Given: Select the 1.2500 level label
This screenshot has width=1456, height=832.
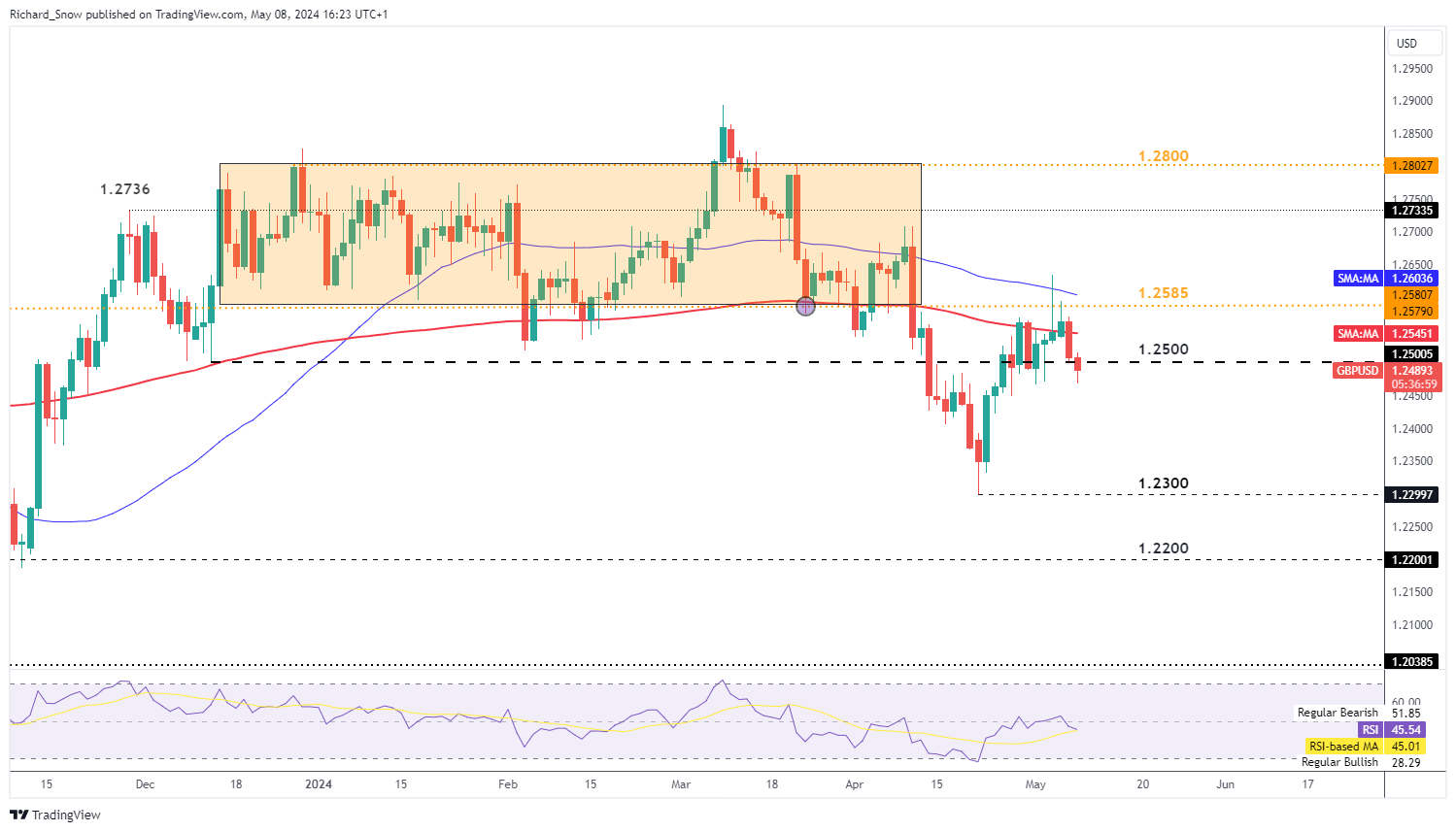Looking at the screenshot, I should pos(1163,349).
